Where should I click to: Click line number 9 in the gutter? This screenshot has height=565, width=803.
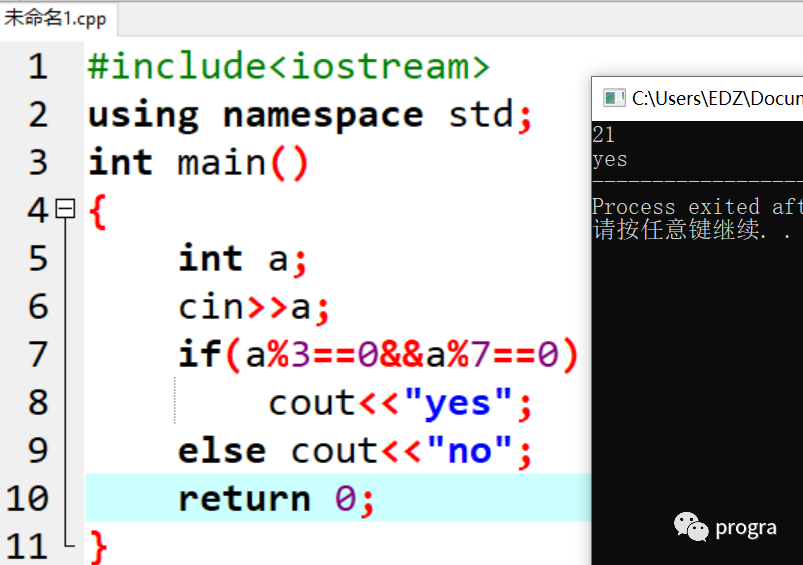[x=38, y=450]
